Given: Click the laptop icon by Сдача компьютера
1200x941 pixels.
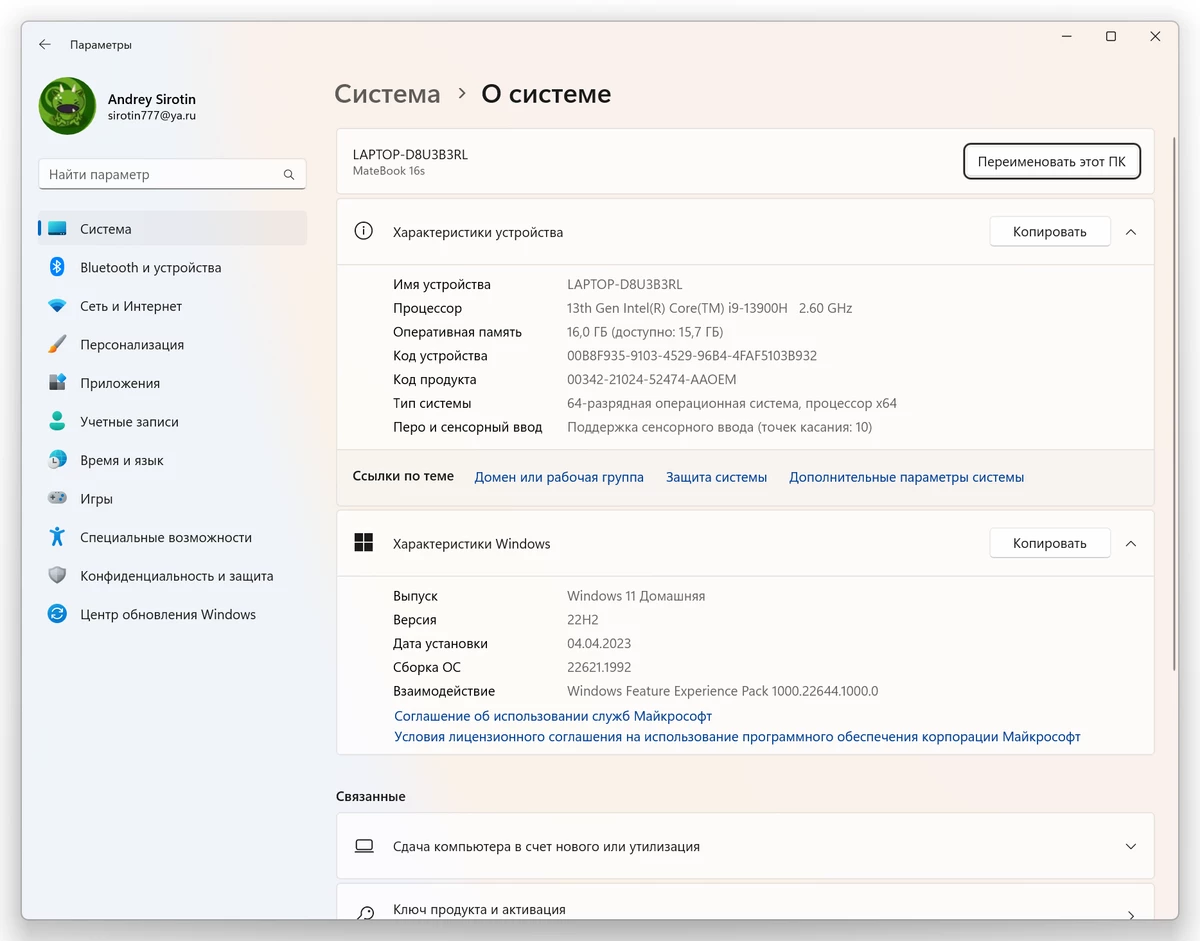Looking at the screenshot, I should coord(364,846).
